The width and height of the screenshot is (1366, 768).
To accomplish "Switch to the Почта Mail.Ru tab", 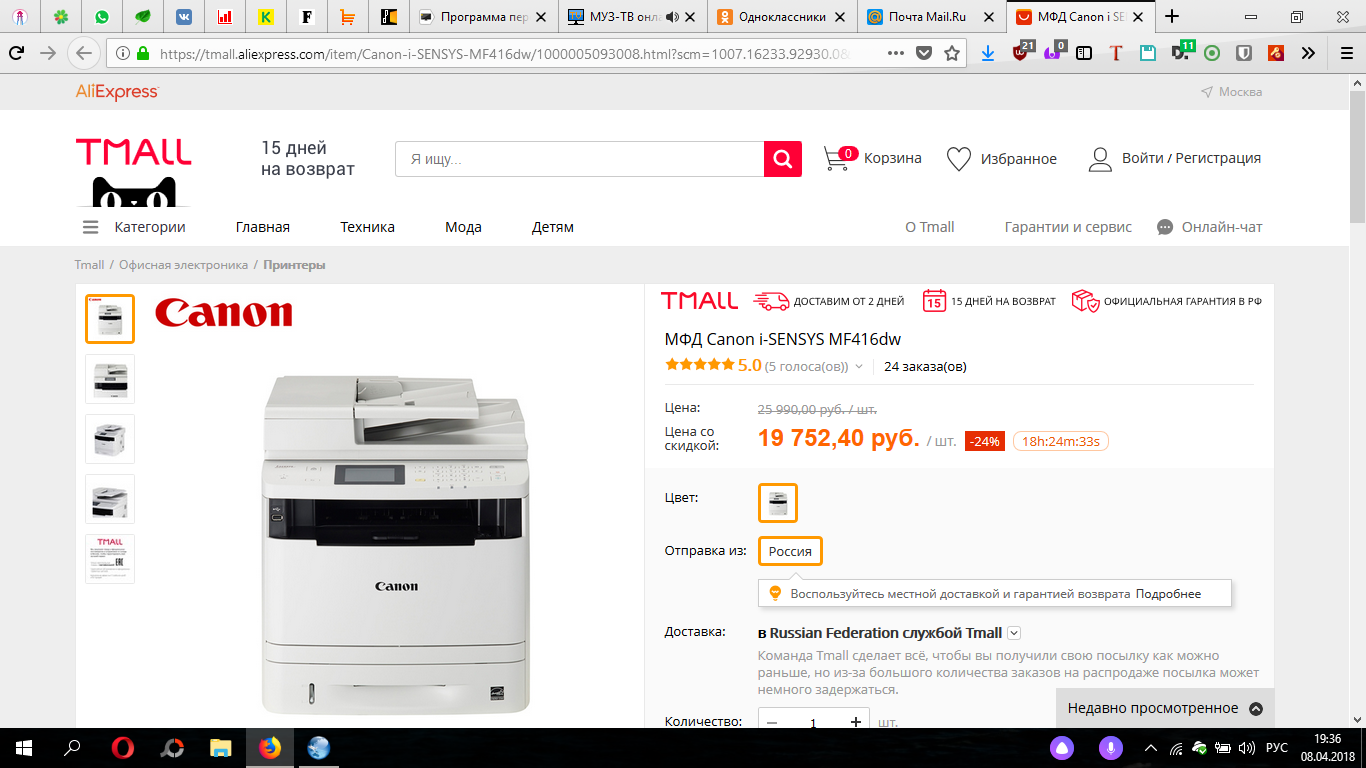I will point(932,16).
